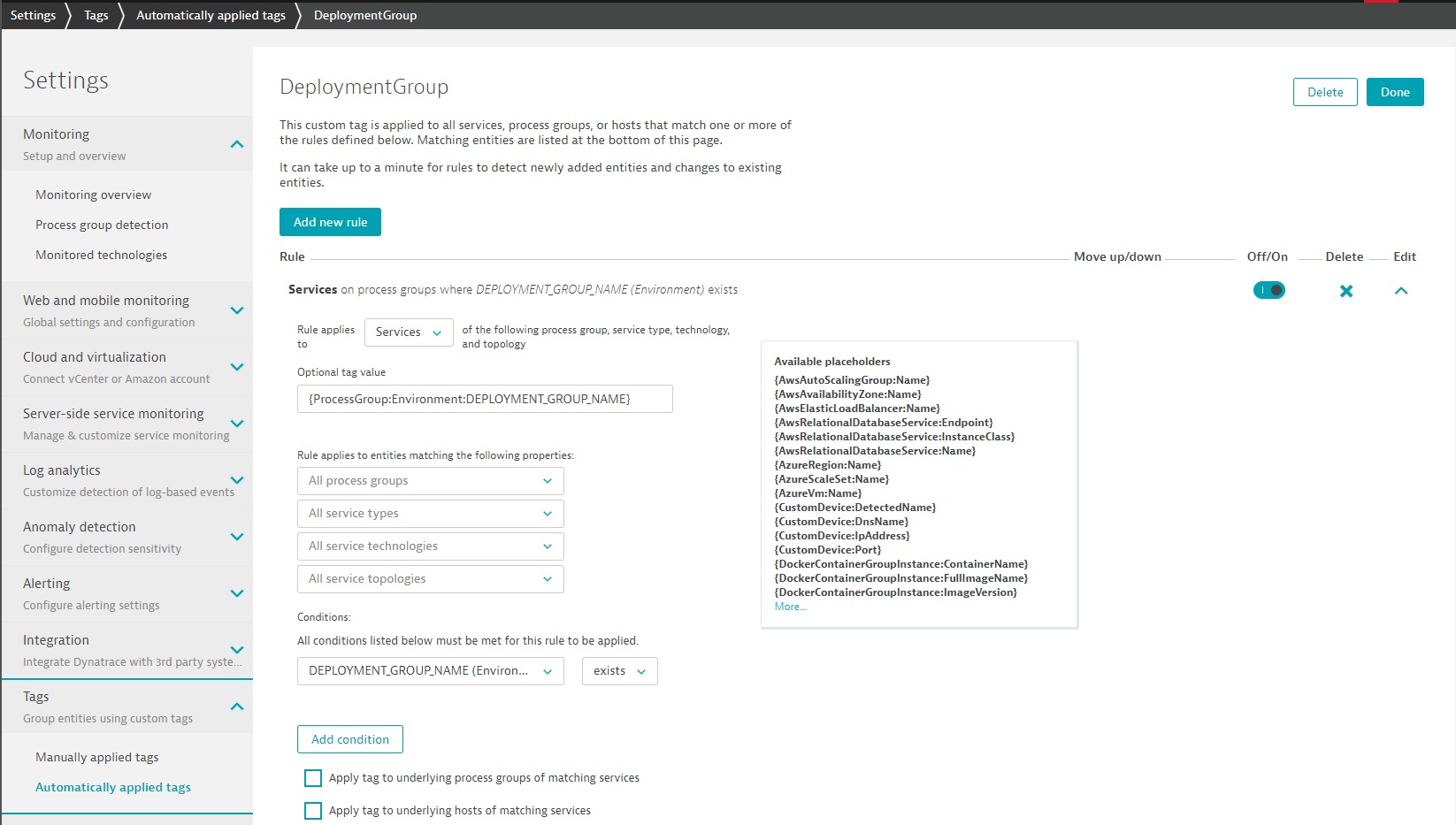Click the Add condition button

[x=350, y=739]
